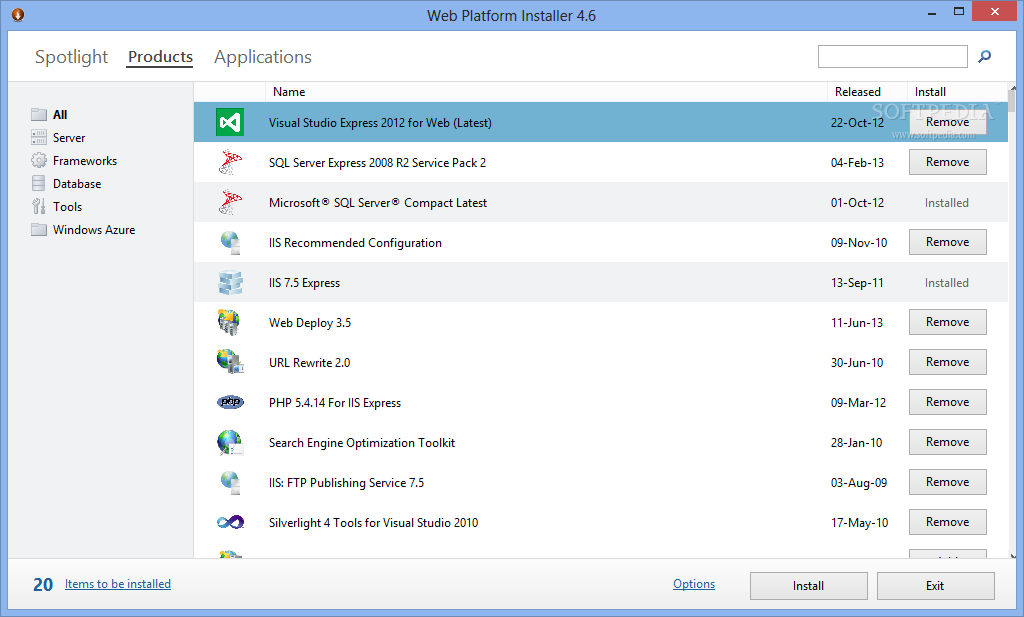The width and height of the screenshot is (1024, 617).
Task: Click the Database category icon
Action: [39, 183]
